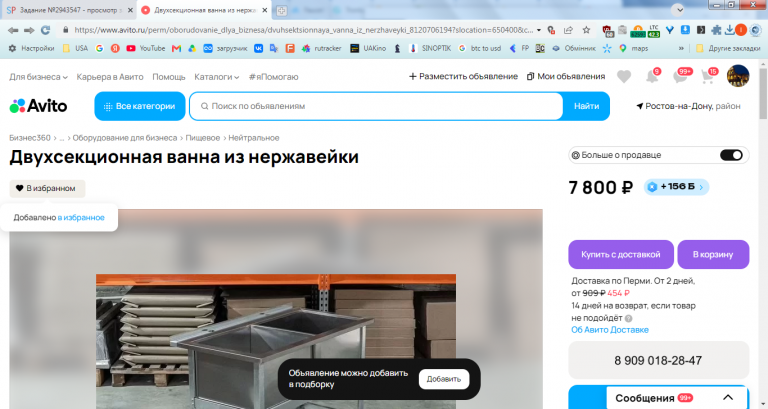Bookmark this page with the star icon
This screenshot has height=409, width=768.
[x=586, y=30]
